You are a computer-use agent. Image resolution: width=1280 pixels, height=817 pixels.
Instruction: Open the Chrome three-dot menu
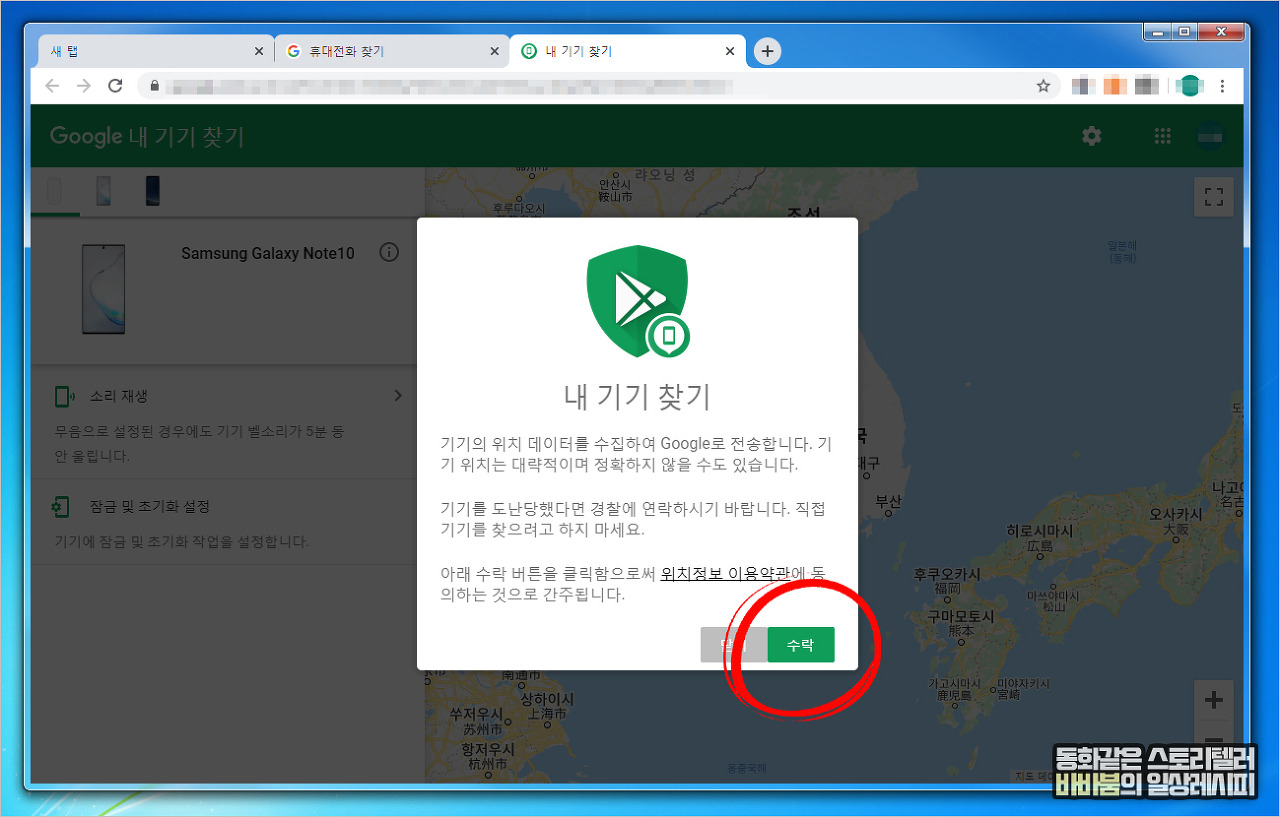(x=1222, y=86)
